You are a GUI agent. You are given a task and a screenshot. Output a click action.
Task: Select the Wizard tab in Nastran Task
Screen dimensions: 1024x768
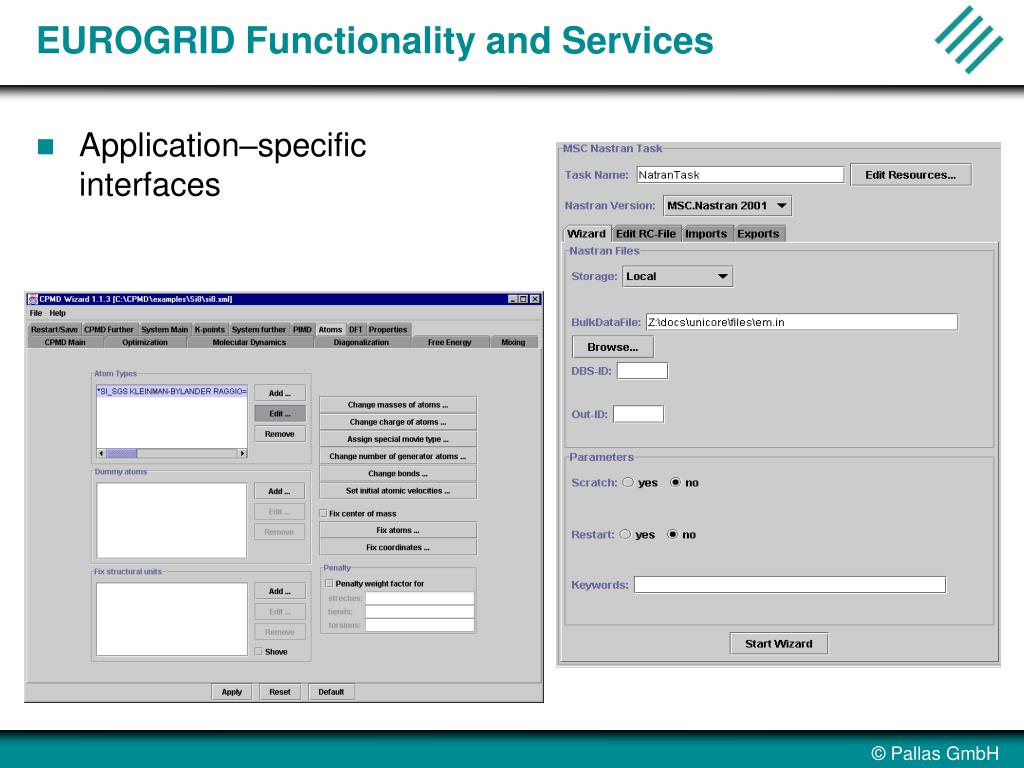click(x=586, y=234)
